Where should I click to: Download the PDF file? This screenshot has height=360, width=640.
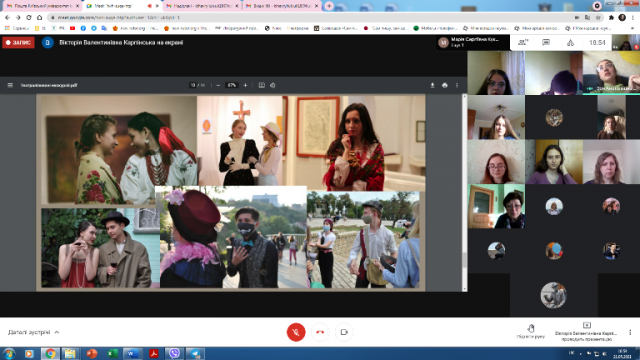point(432,85)
